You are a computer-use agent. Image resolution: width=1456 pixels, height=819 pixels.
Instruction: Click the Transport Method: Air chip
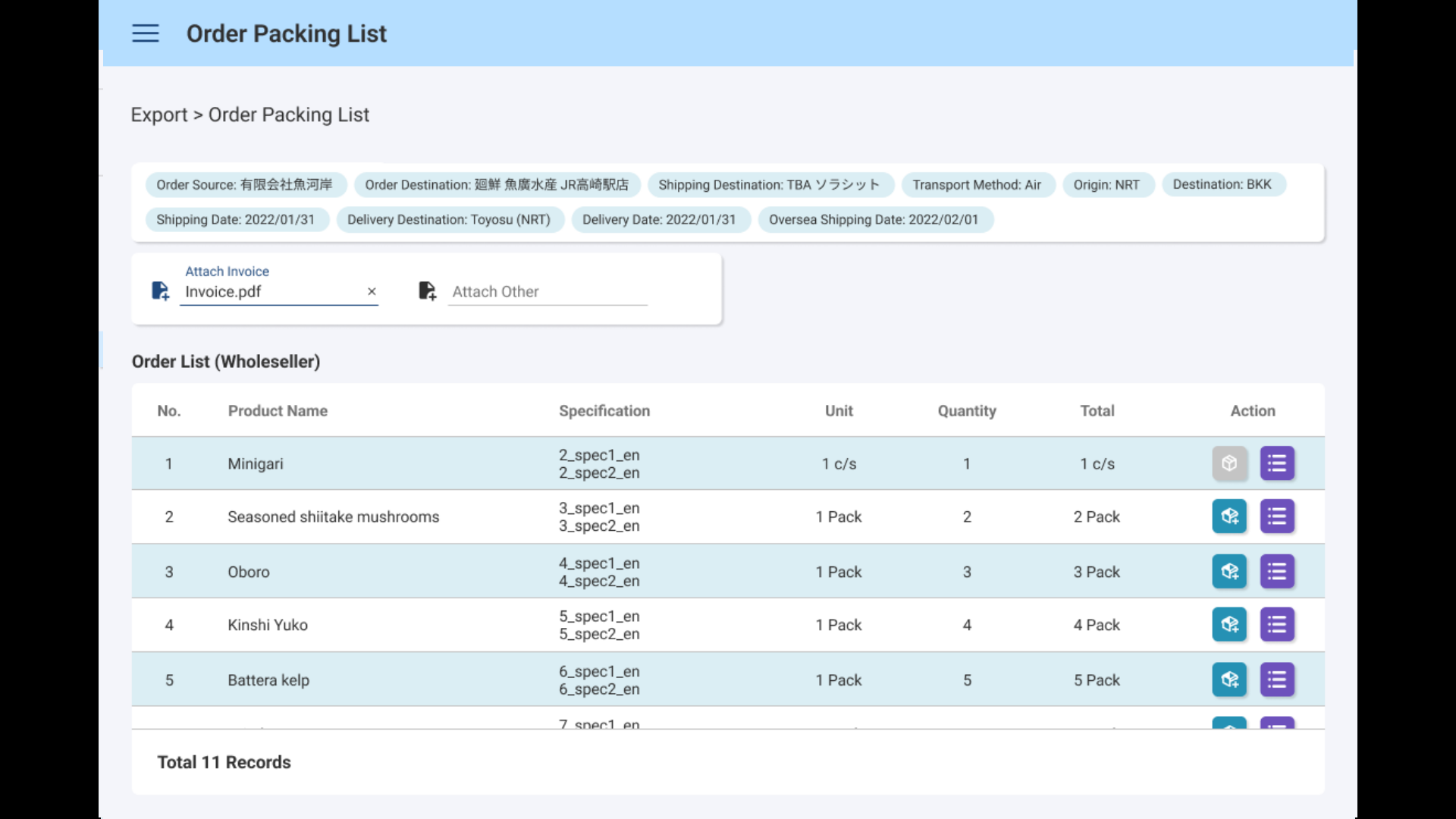tap(977, 185)
